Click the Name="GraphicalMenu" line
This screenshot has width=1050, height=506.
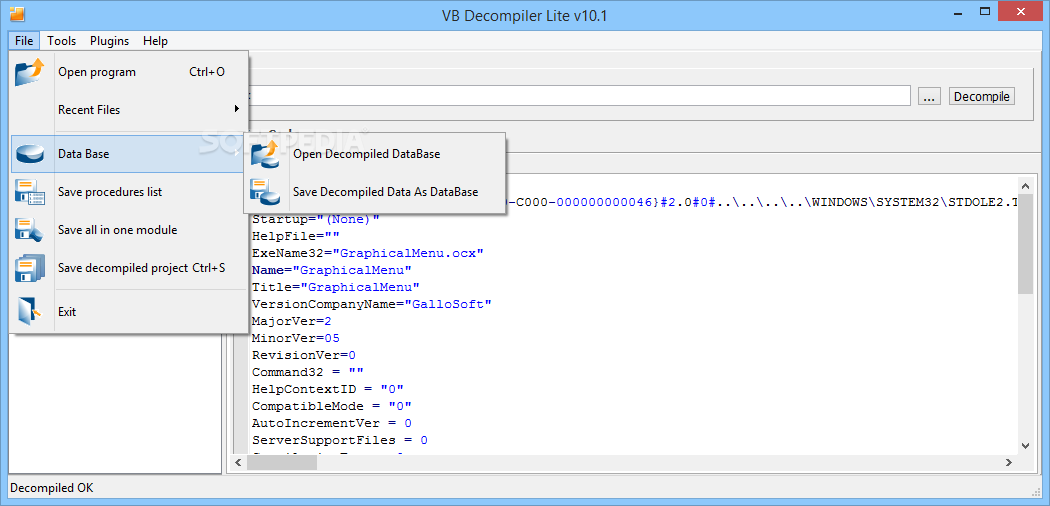coord(331,270)
